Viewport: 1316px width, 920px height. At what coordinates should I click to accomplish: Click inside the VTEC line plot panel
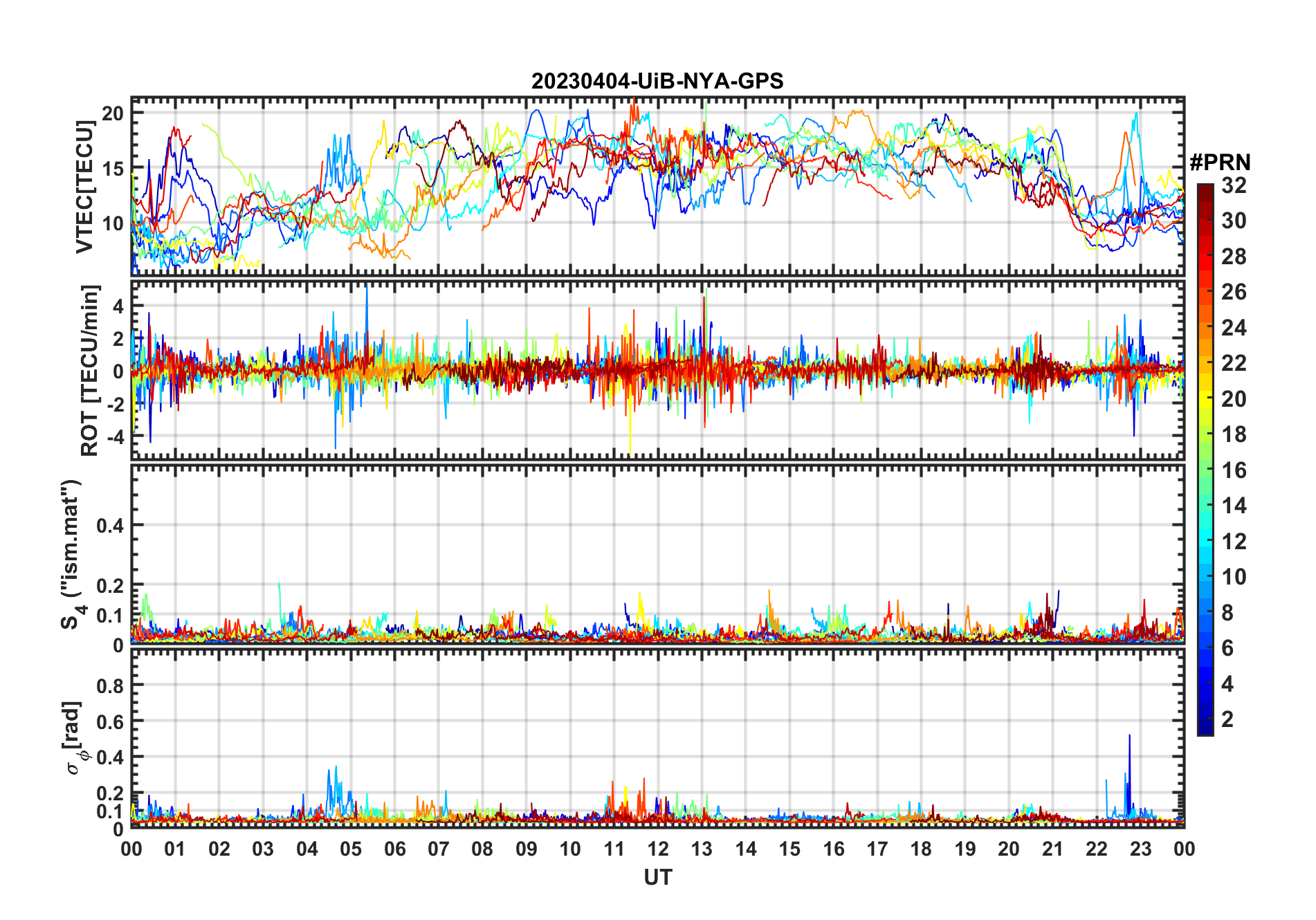(x=657, y=185)
